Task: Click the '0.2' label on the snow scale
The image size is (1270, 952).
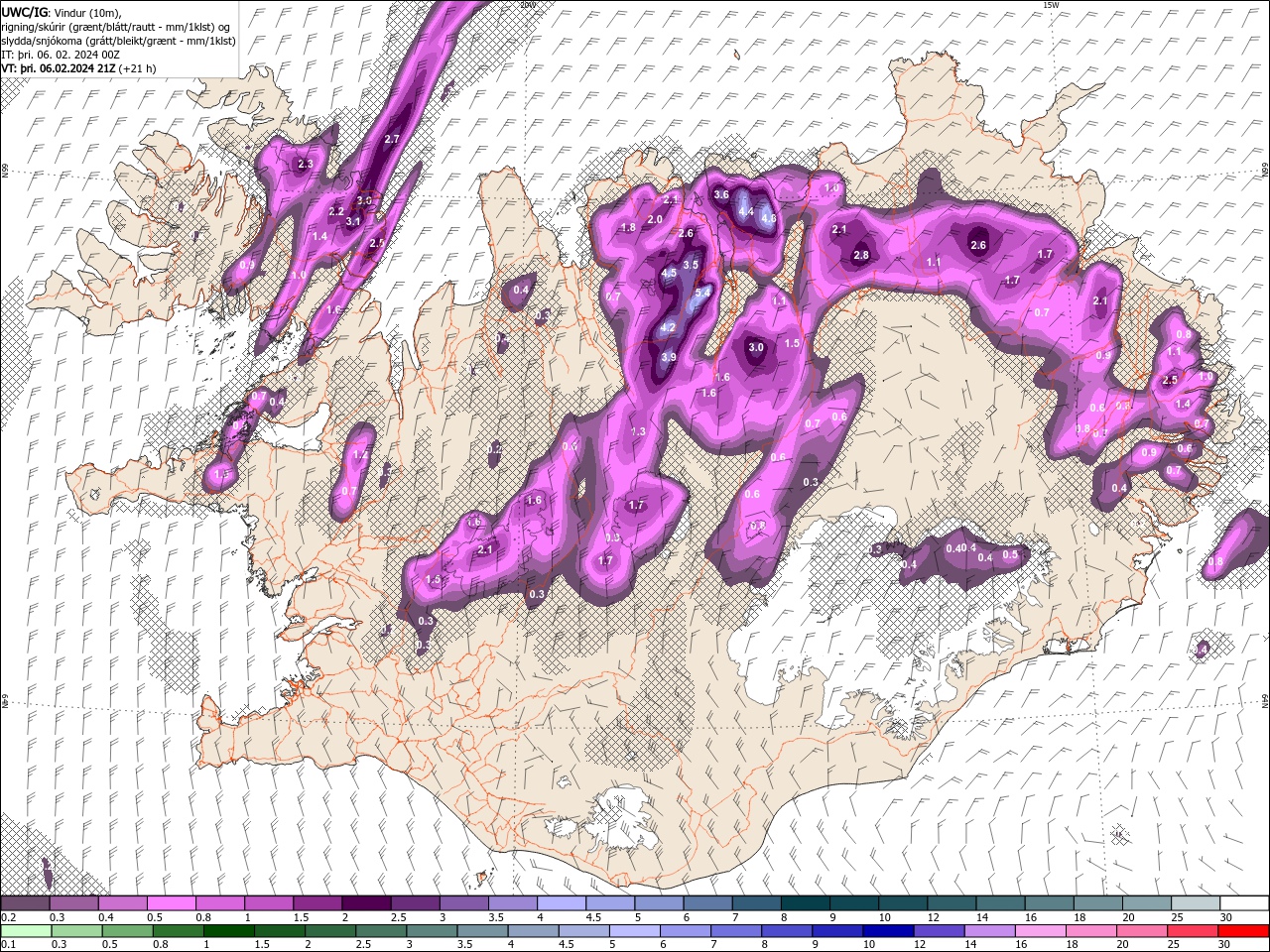Action: (x=8, y=917)
